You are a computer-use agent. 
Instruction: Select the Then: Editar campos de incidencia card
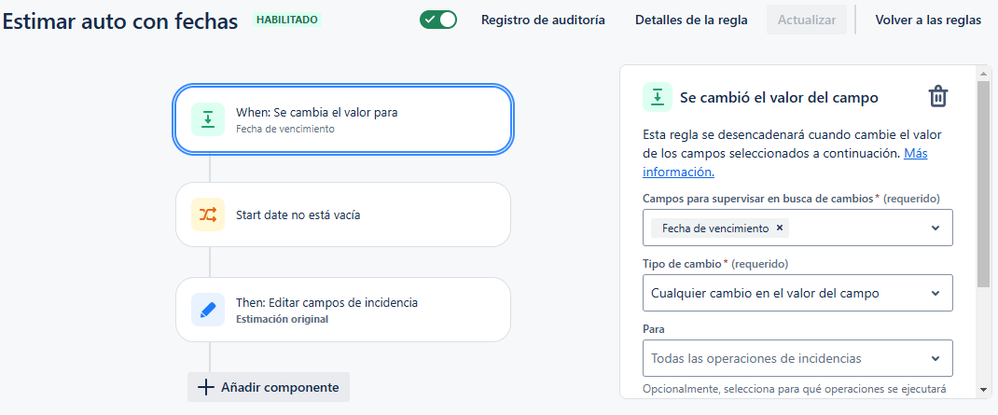click(343, 309)
